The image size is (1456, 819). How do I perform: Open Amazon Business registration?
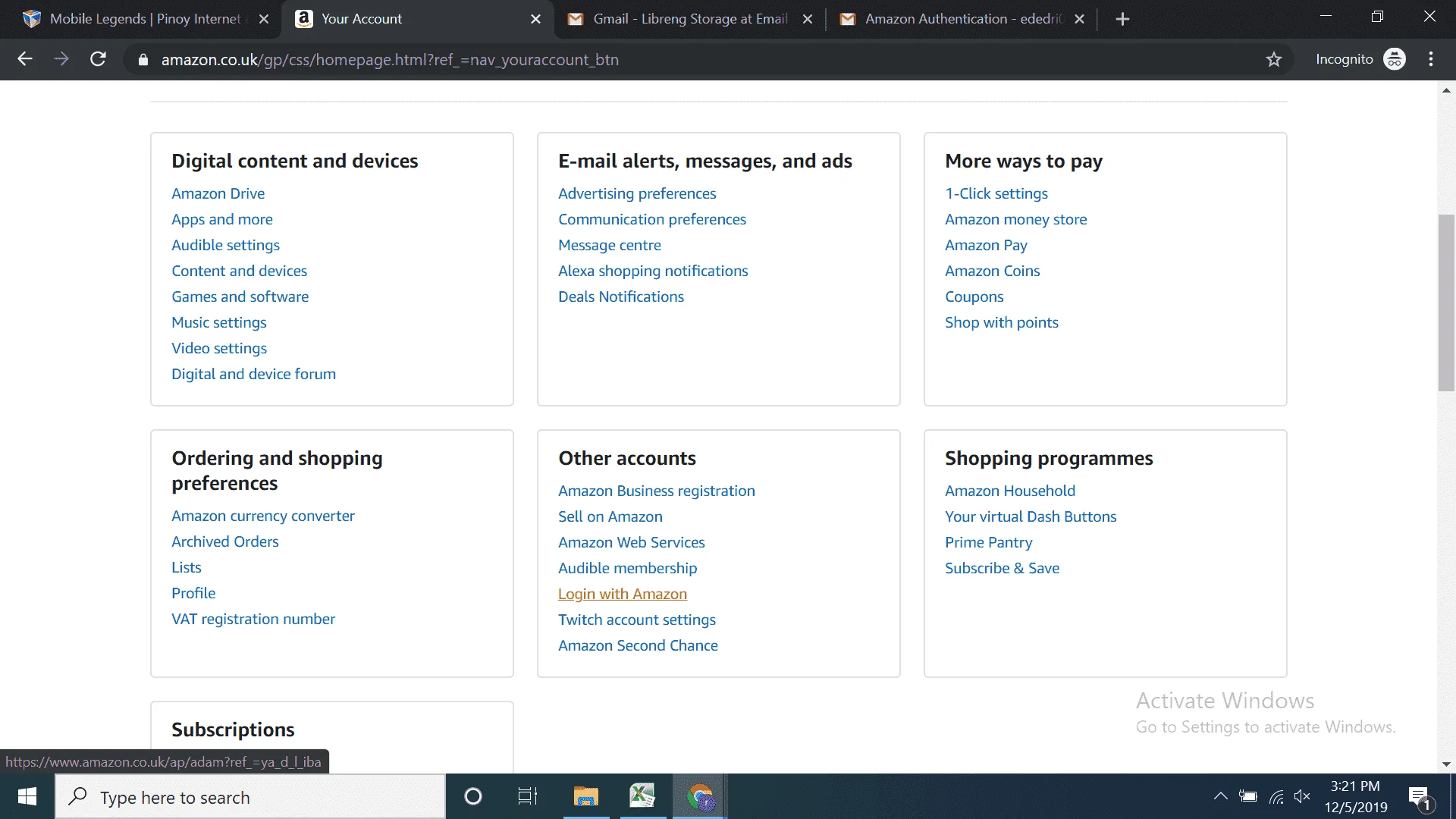coord(657,491)
